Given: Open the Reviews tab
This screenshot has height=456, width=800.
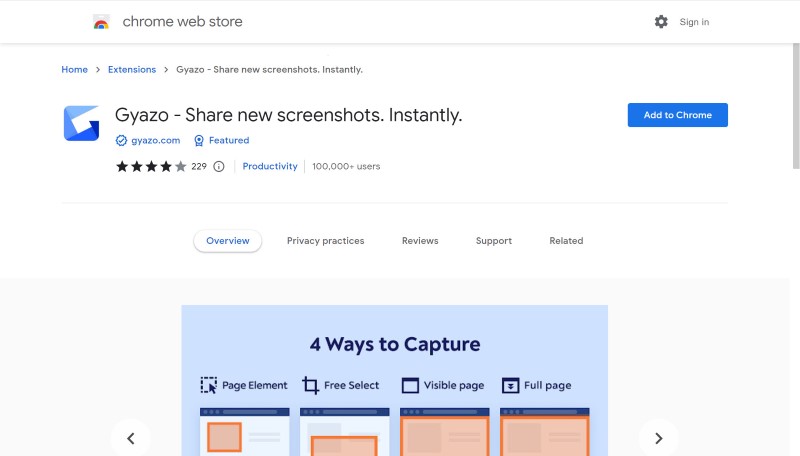Looking at the screenshot, I should click(420, 241).
